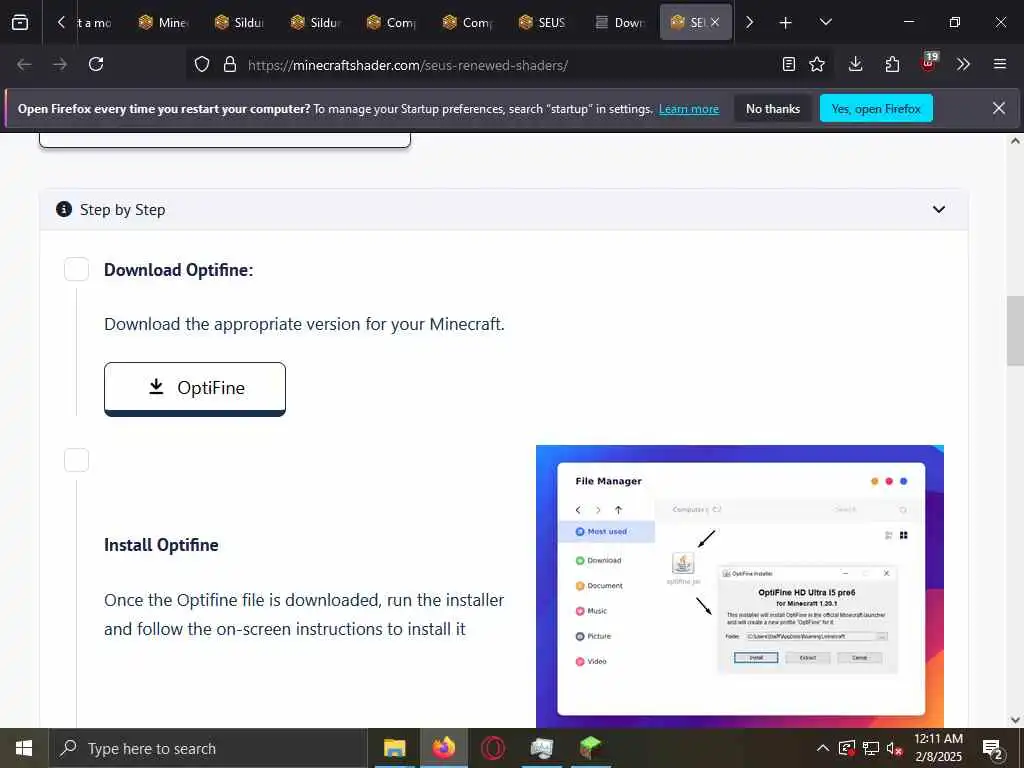Check the 'Download Optifine' step checkbox

76,269
